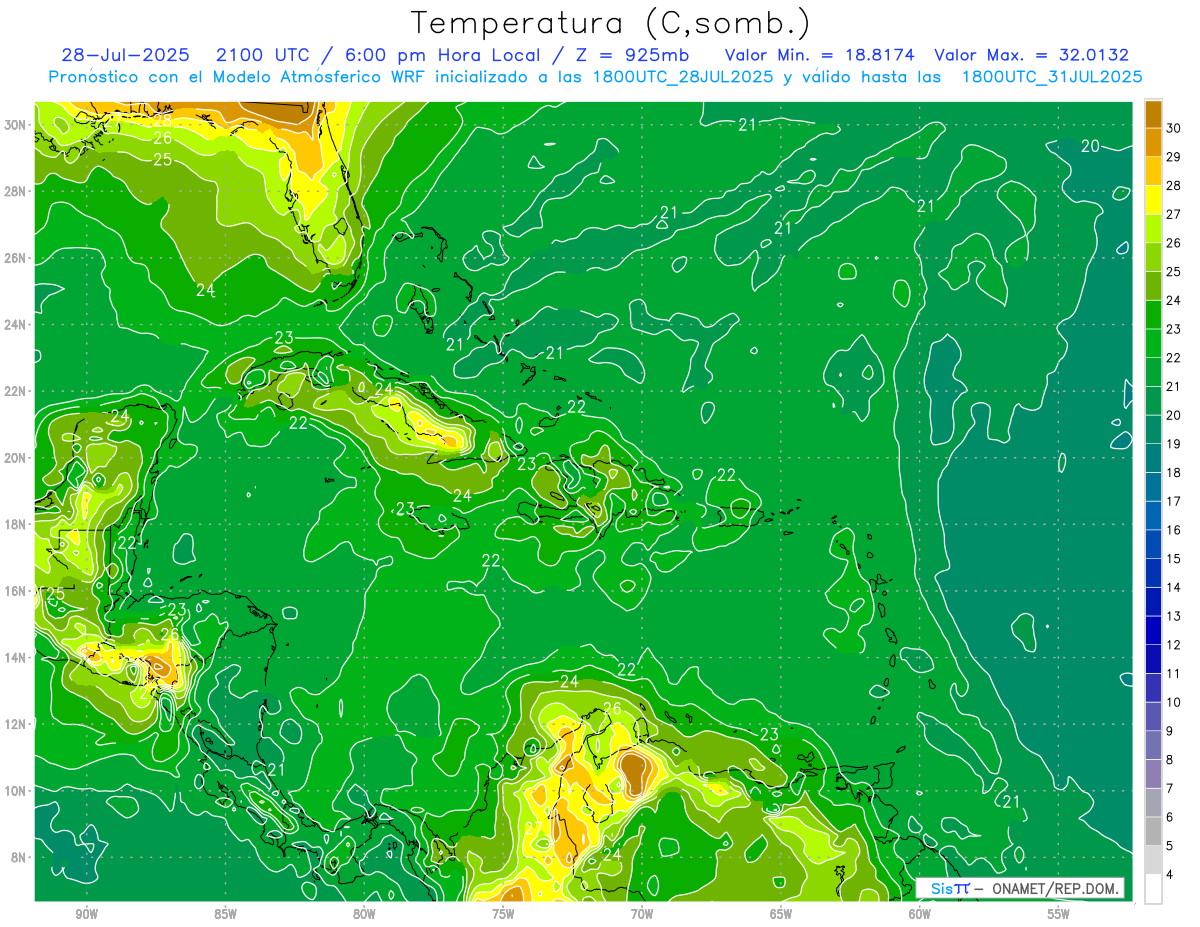Viewport: 1200px width, 927px height.
Task: Click the '55W' longitude axis label
Action: pos(1059,914)
